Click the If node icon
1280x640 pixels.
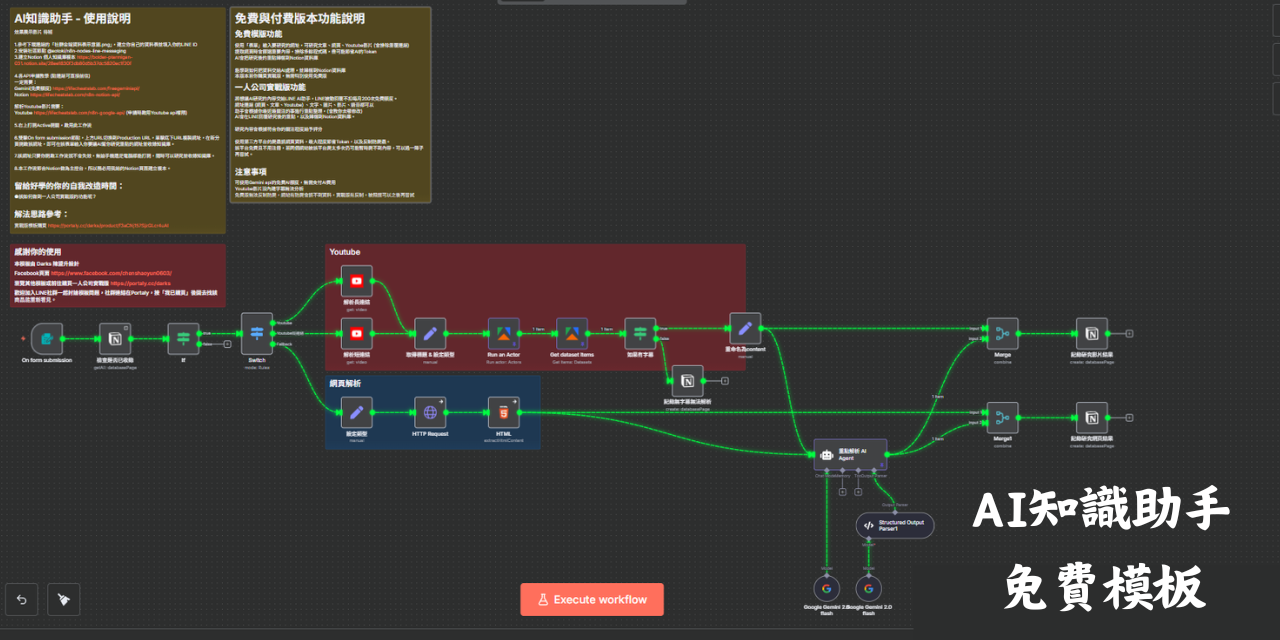[x=183, y=338]
